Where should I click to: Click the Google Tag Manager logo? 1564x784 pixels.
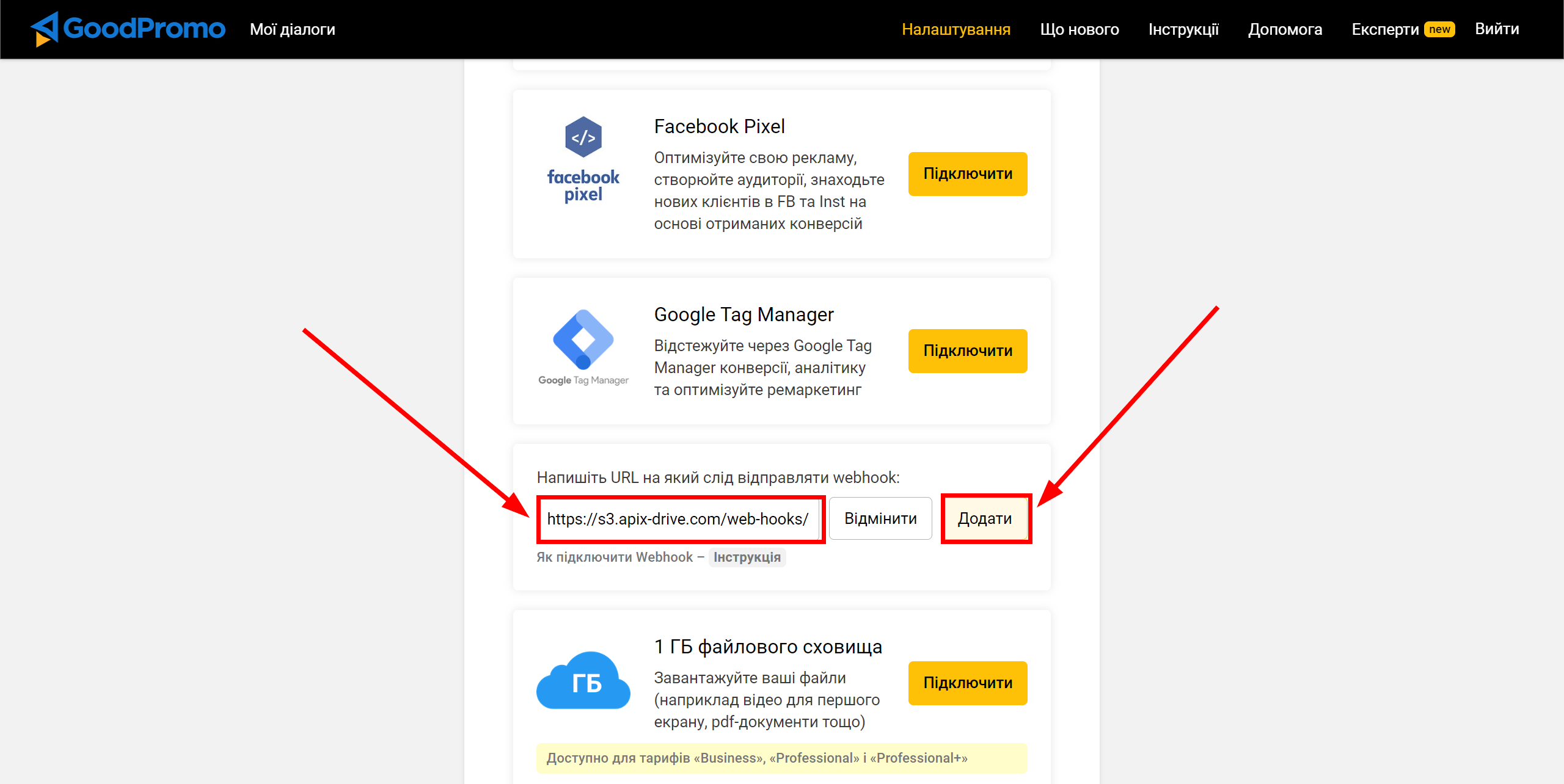[583, 347]
